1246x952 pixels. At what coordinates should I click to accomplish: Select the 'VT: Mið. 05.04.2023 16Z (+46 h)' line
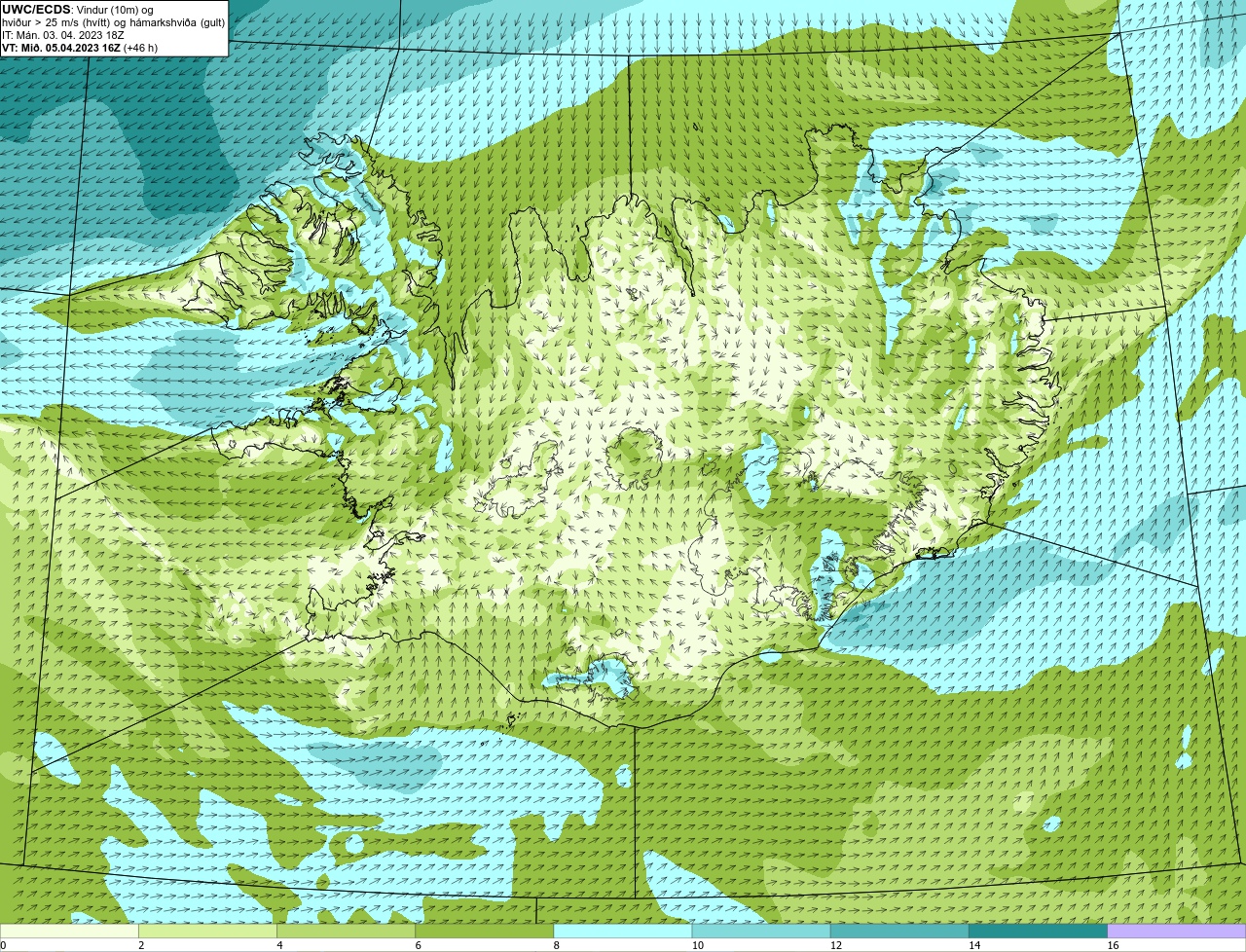tap(80, 47)
